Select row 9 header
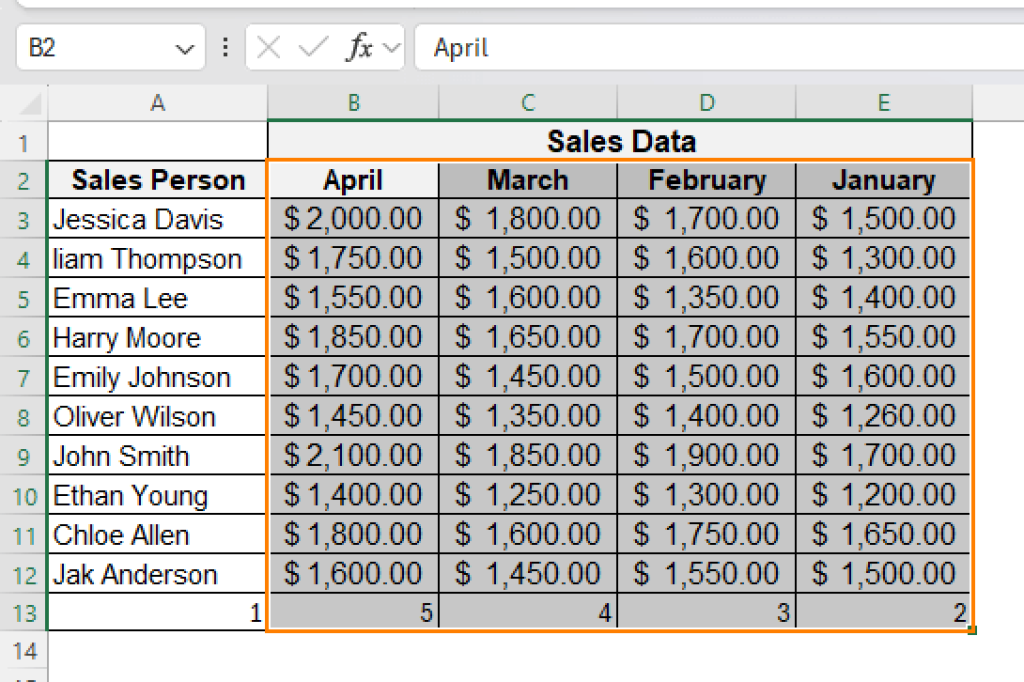 pos(24,456)
